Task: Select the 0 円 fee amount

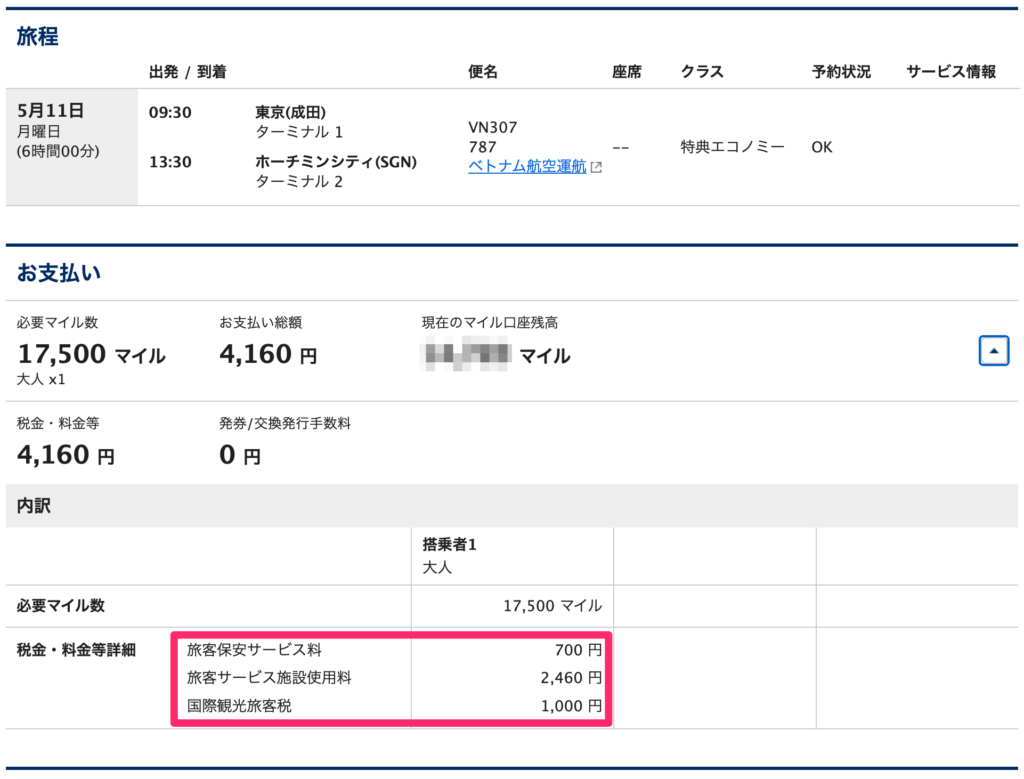Action: (240, 455)
